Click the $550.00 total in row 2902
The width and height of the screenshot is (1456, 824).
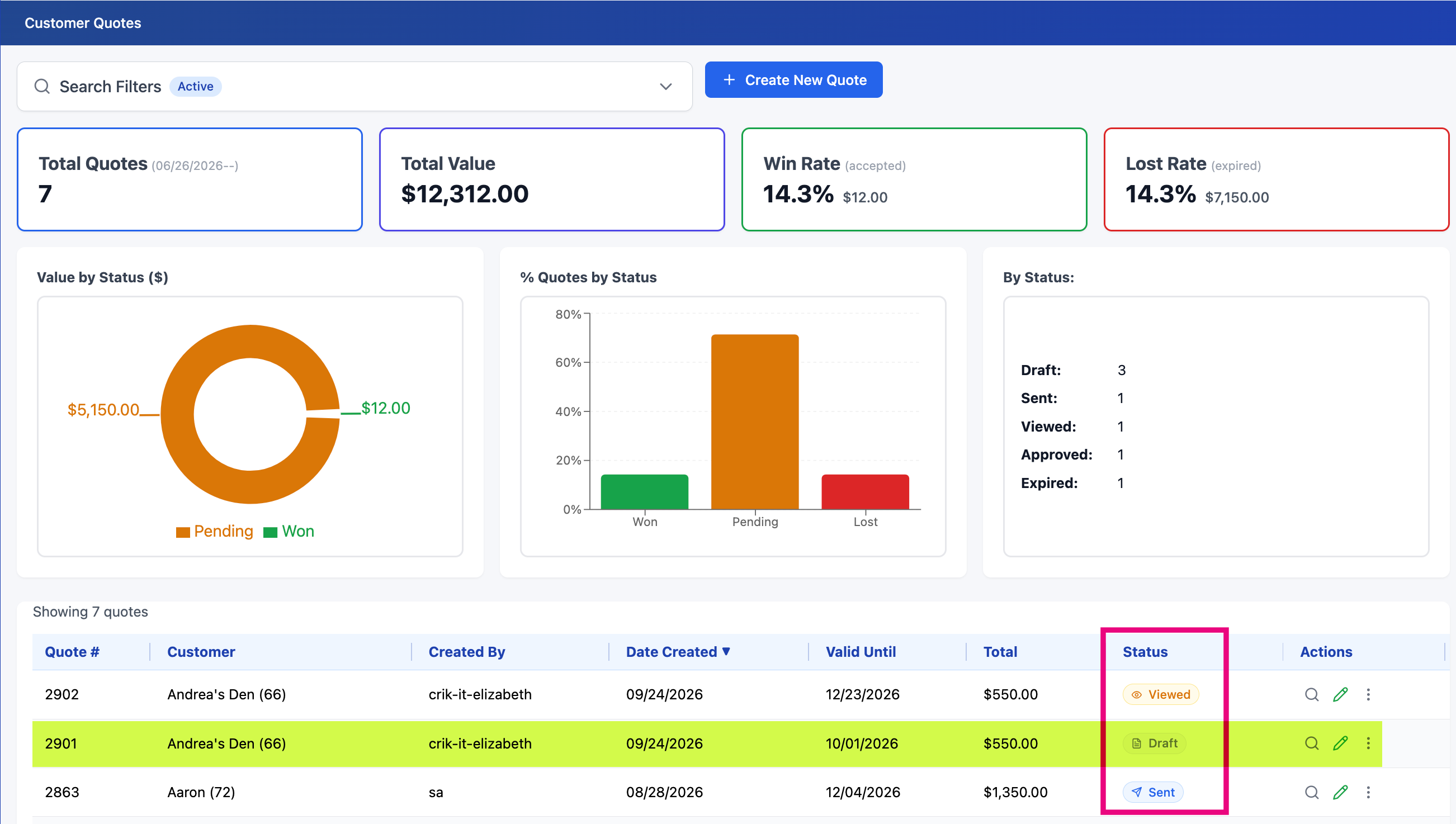pyautogui.click(x=1010, y=694)
